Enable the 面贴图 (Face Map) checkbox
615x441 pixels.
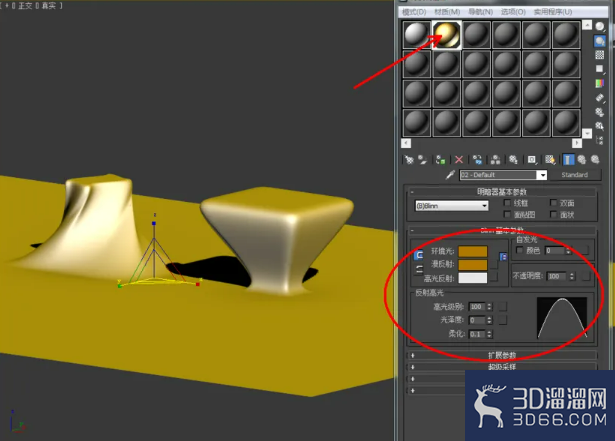pos(507,214)
